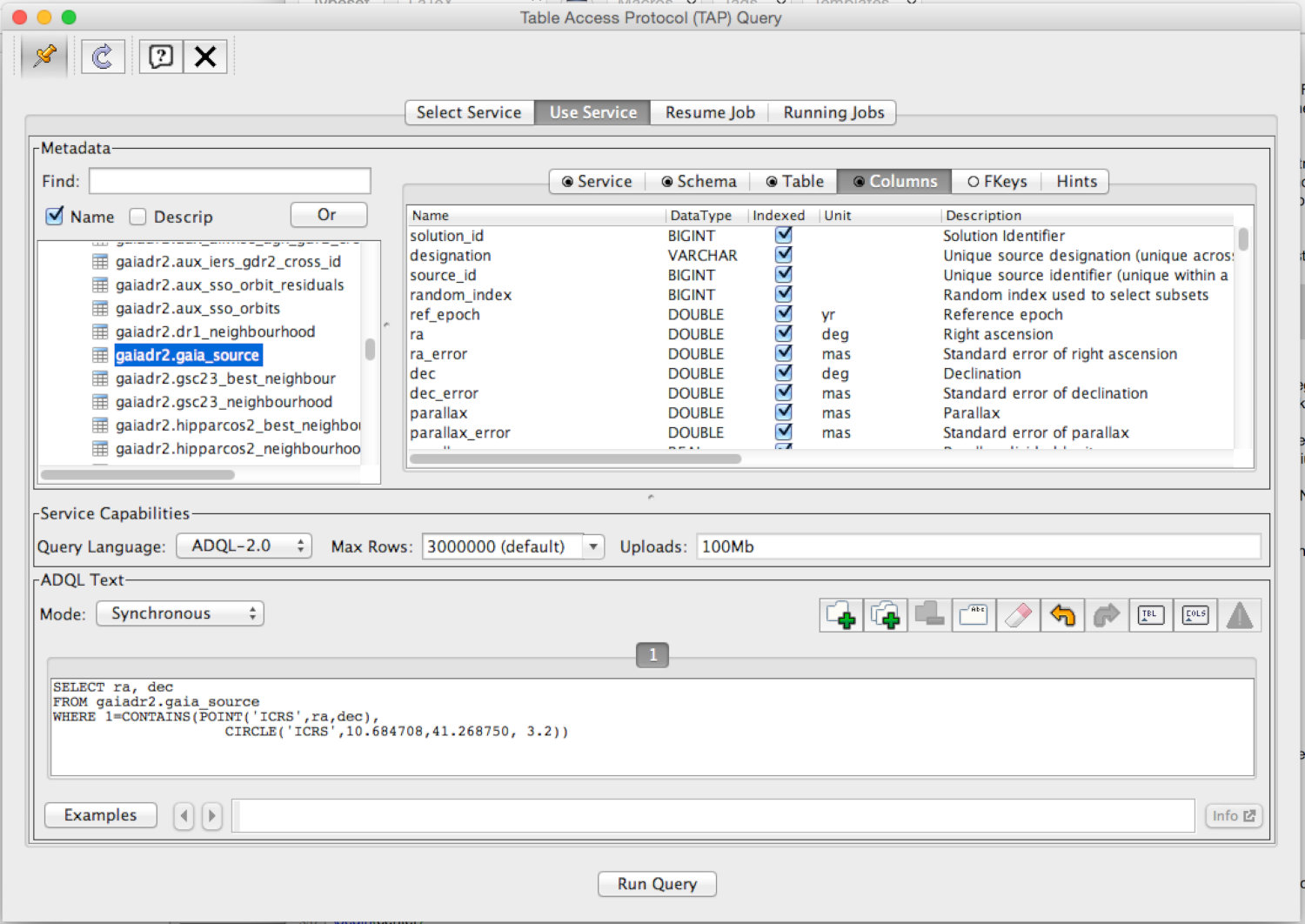Screen dimensions: 1305x924
Task: Click the Abc folder icon to rename tab
Action: [x=974, y=615]
